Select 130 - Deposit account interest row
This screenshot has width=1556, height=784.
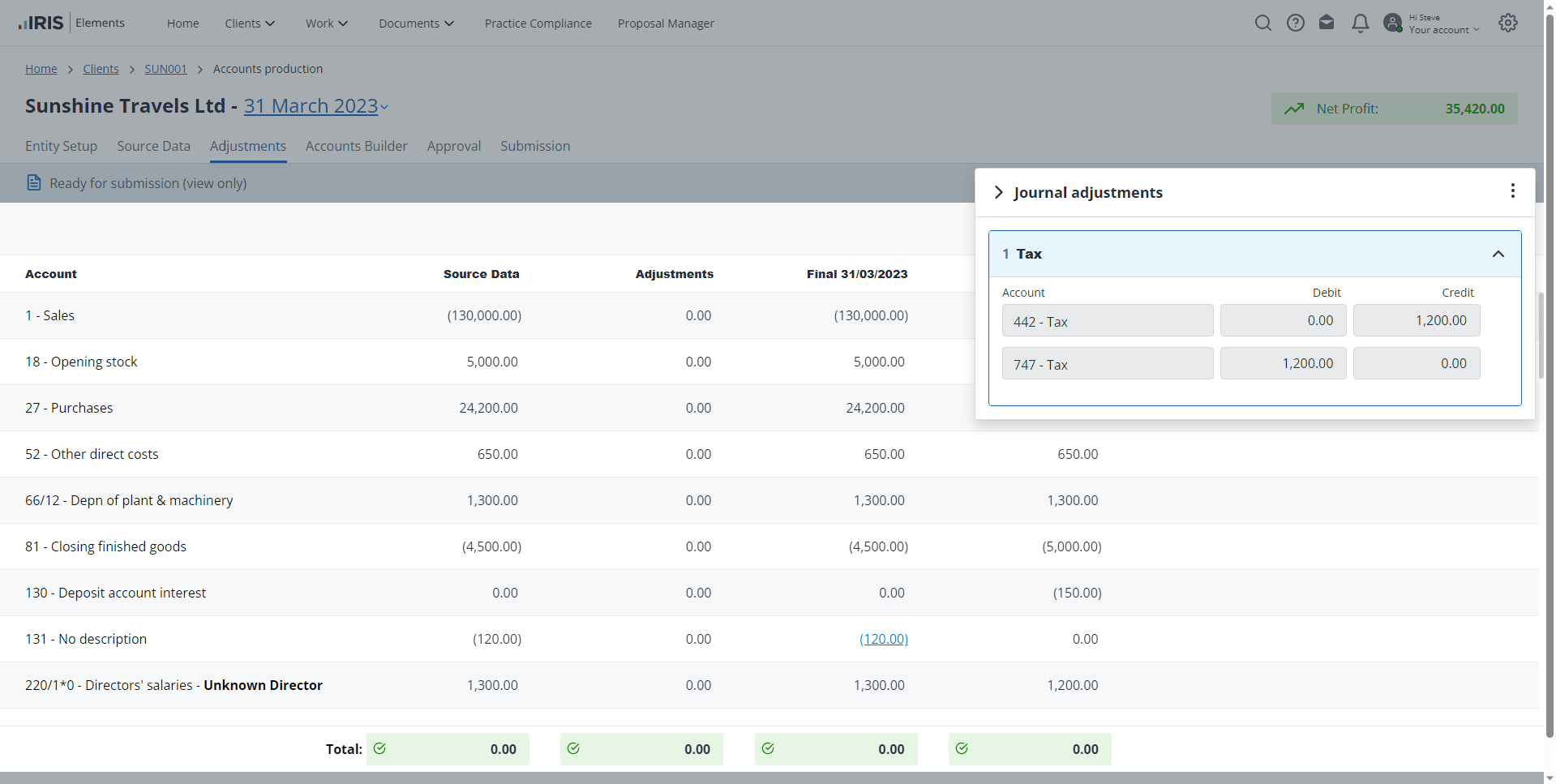769,593
